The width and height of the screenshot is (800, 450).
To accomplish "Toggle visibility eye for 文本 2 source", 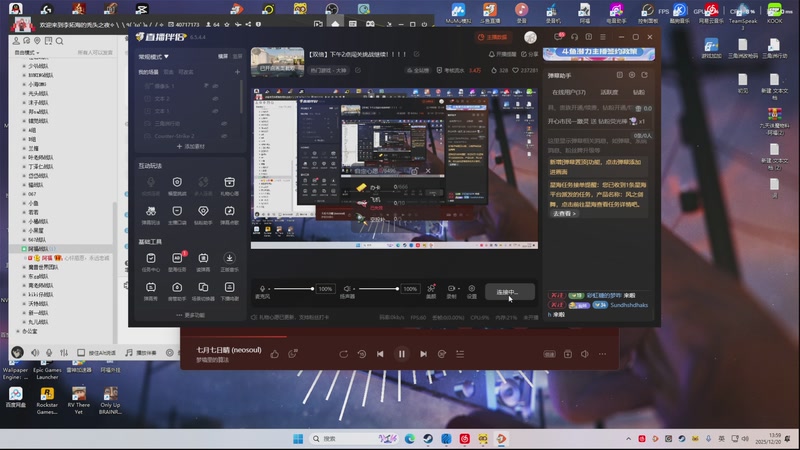I will [x=215, y=98].
